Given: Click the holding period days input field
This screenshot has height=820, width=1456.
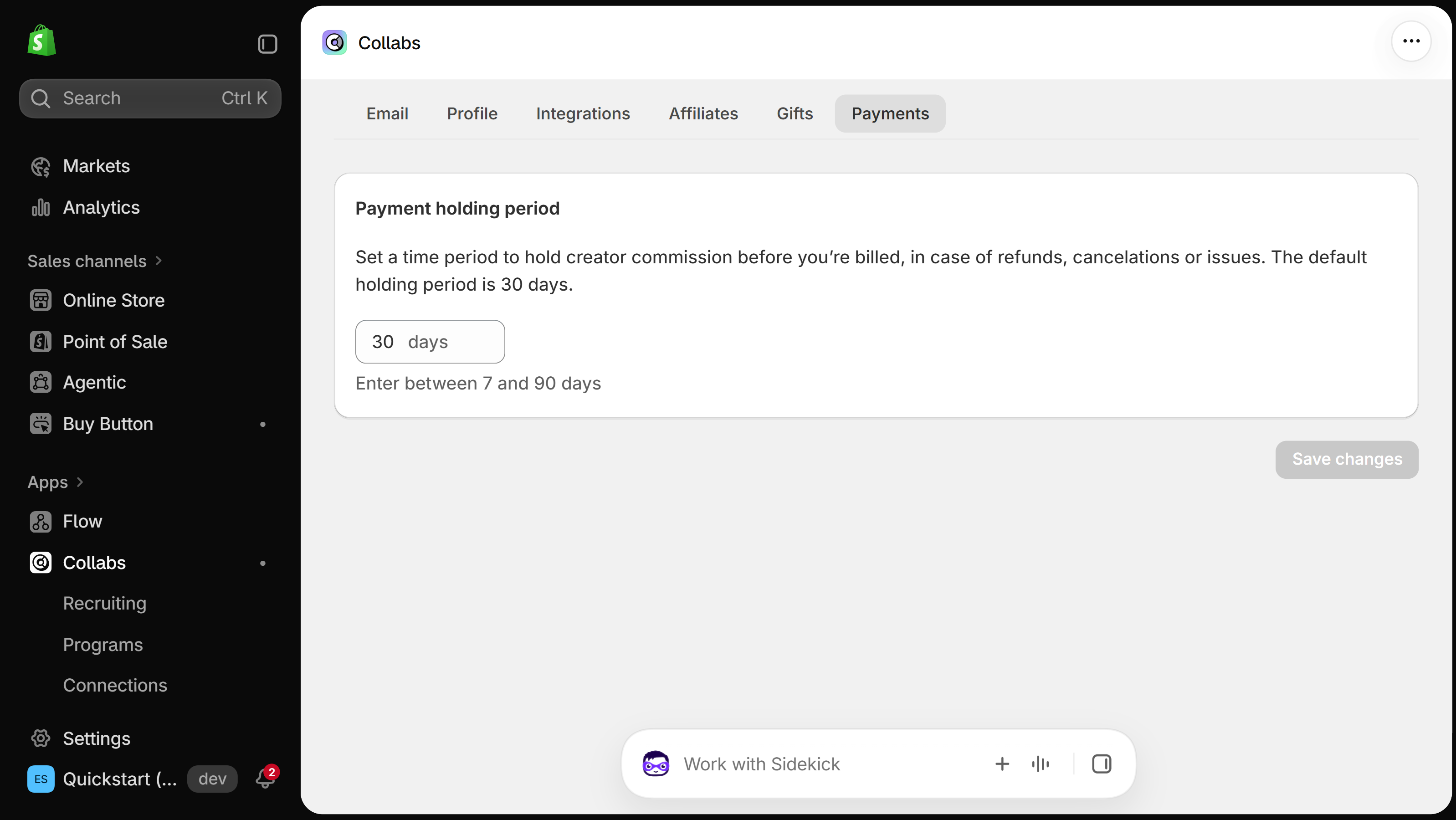Looking at the screenshot, I should pyautogui.click(x=430, y=342).
